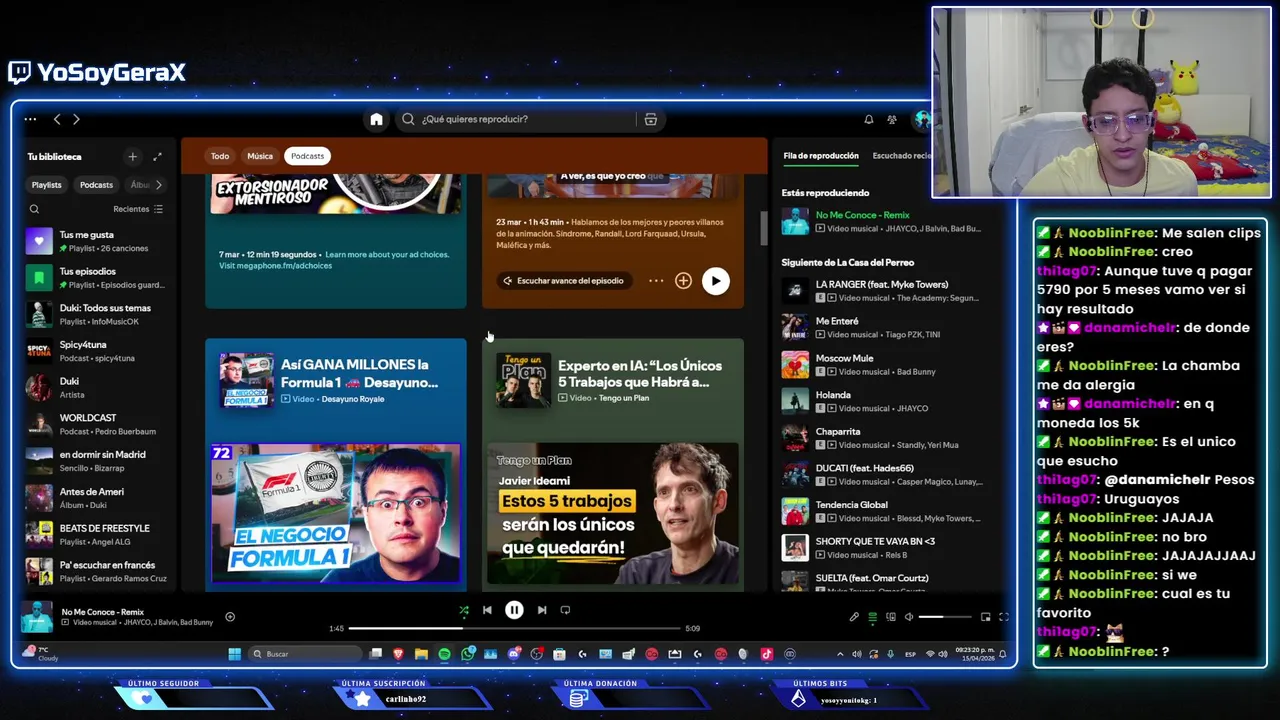
Task: Select the Podcasts filter tab in main view
Action: [307, 156]
